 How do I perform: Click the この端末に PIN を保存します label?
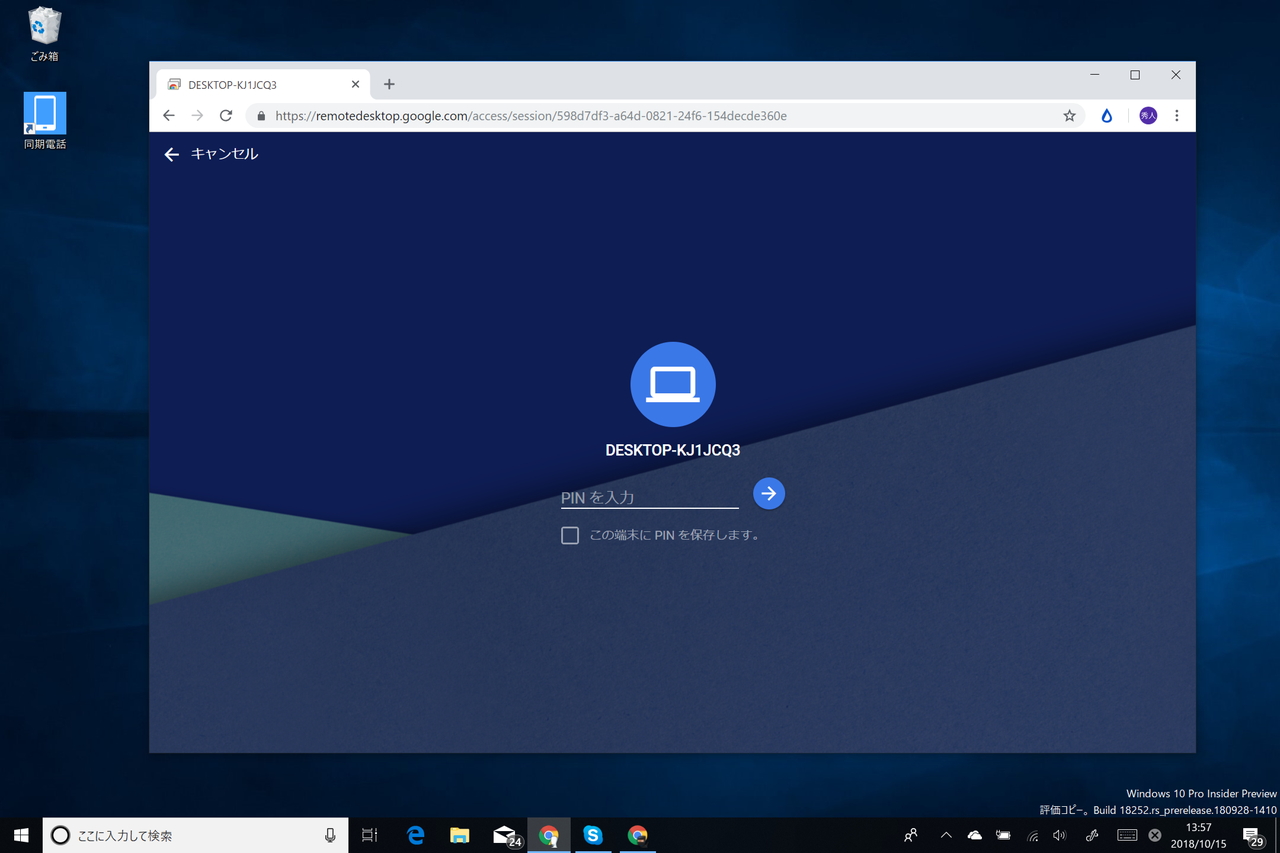675,535
